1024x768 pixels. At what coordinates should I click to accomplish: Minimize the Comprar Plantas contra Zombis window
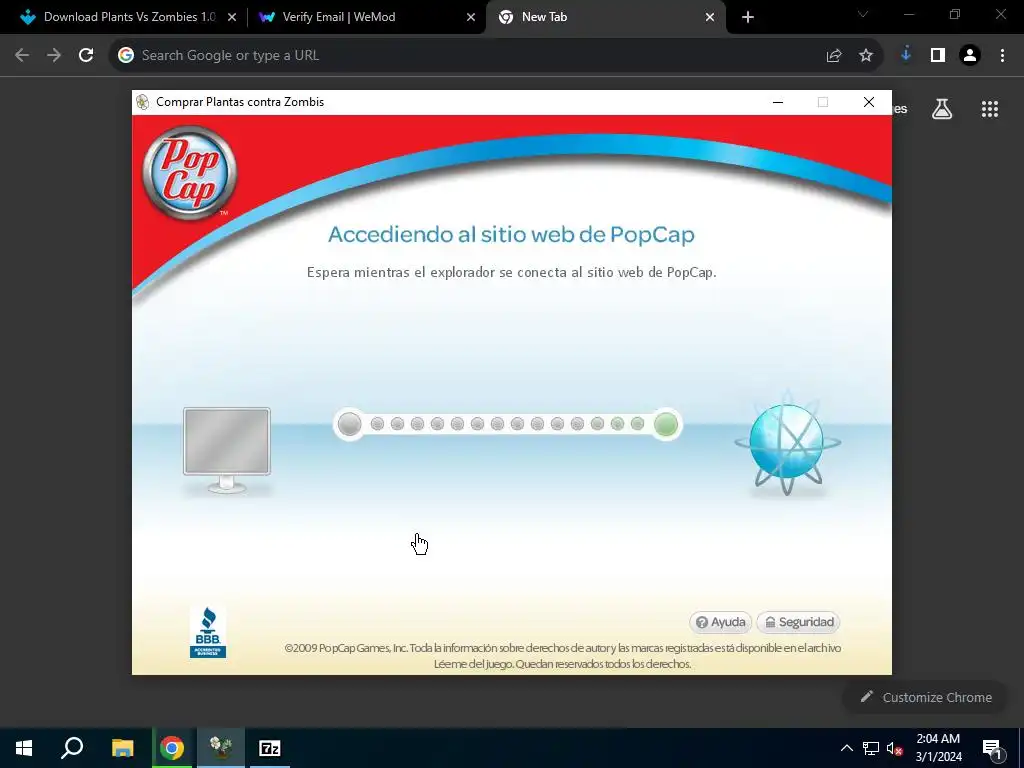pos(778,102)
